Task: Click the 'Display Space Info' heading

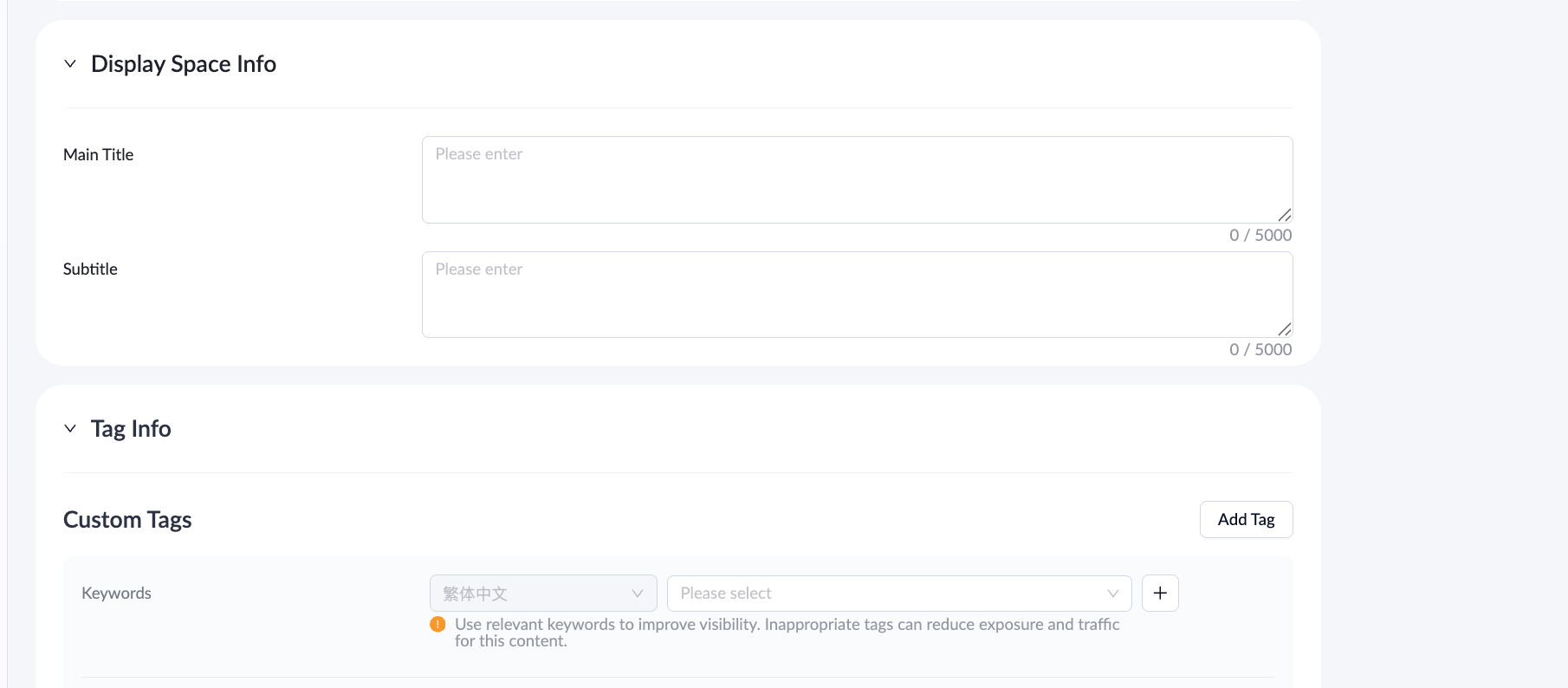Action: pos(184,64)
